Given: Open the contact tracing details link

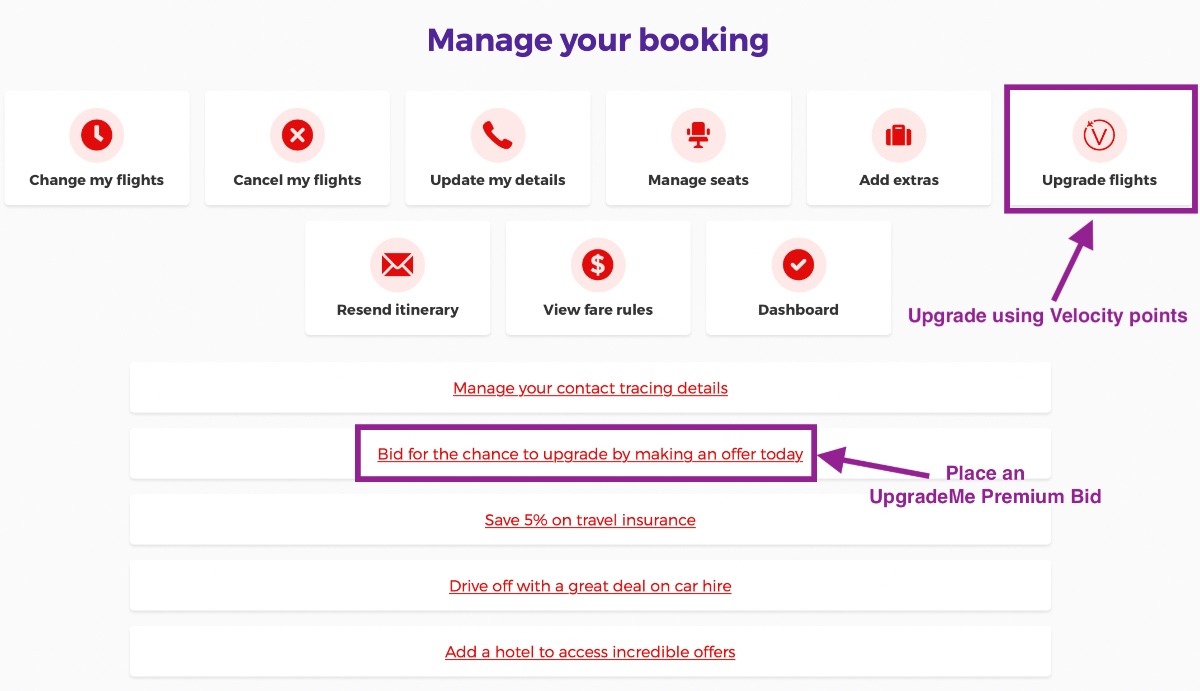Looking at the screenshot, I should pos(590,388).
